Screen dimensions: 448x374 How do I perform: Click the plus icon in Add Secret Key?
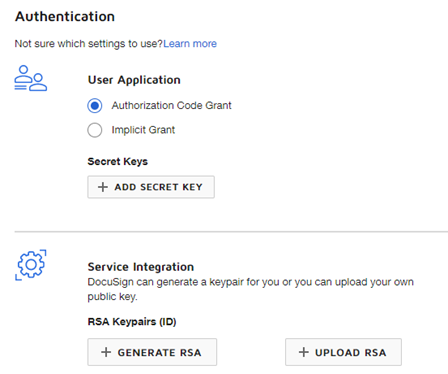coord(103,187)
